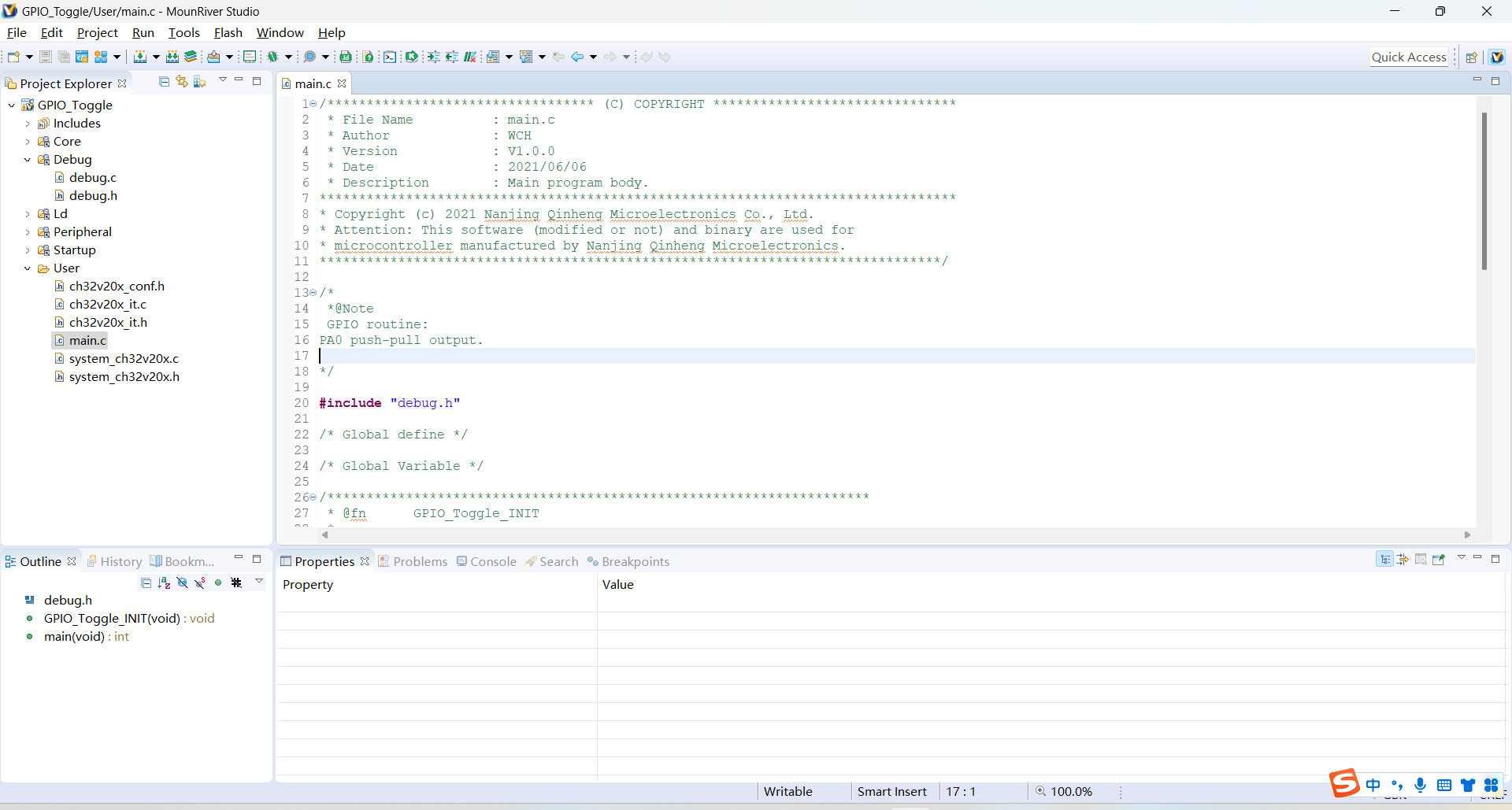Click the Save toolbar icon
Viewport: 1512px width, 810px height.
(46, 57)
